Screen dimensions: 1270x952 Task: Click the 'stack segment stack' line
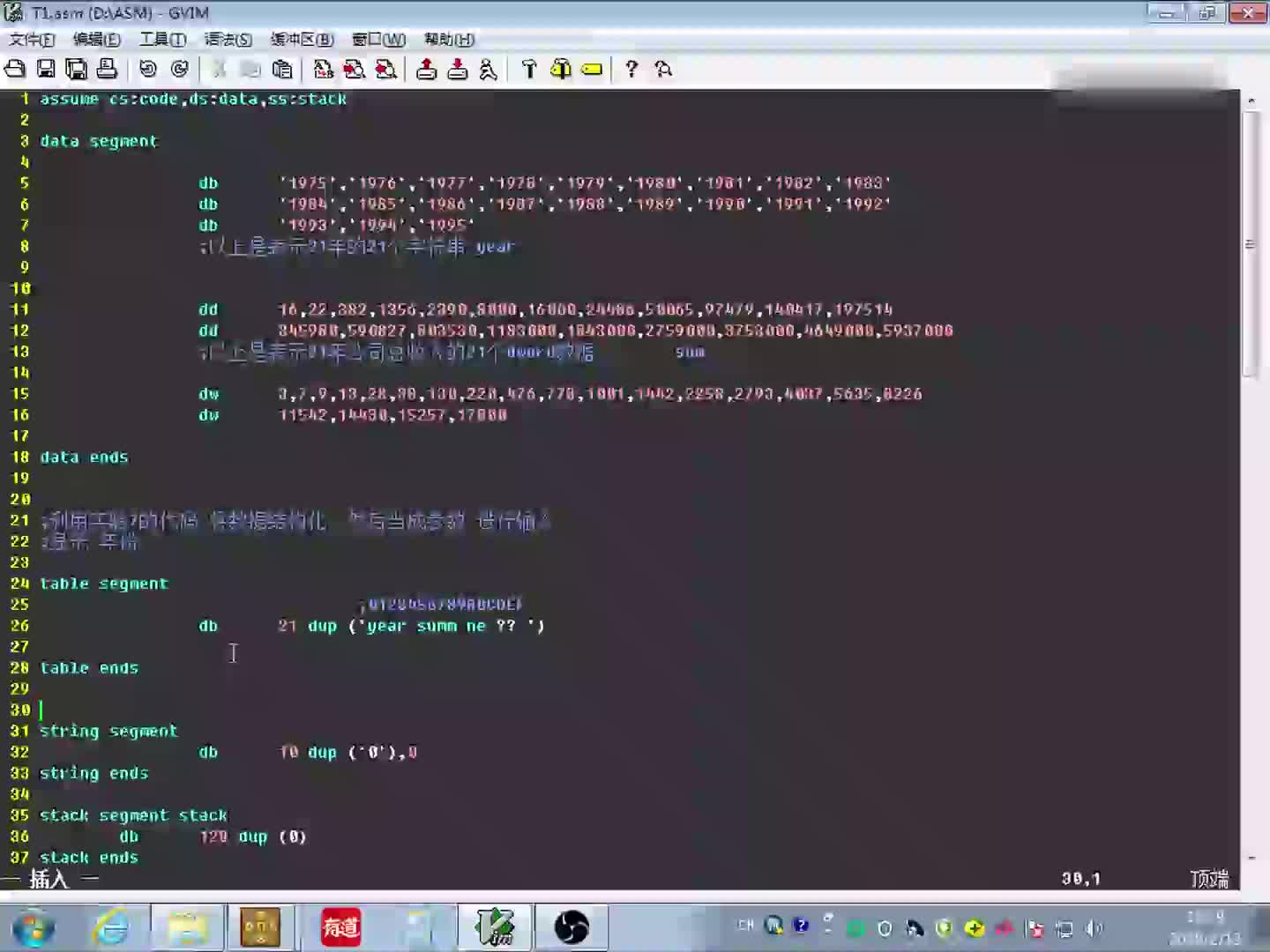click(x=133, y=815)
